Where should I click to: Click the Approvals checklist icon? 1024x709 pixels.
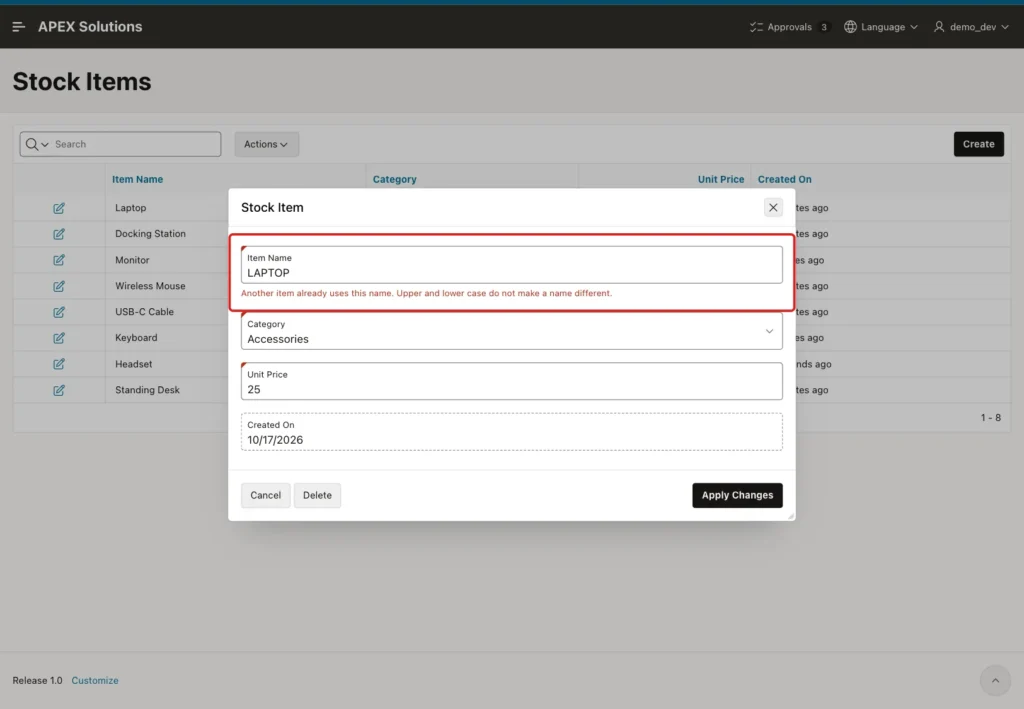pyautogui.click(x=756, y=27)
